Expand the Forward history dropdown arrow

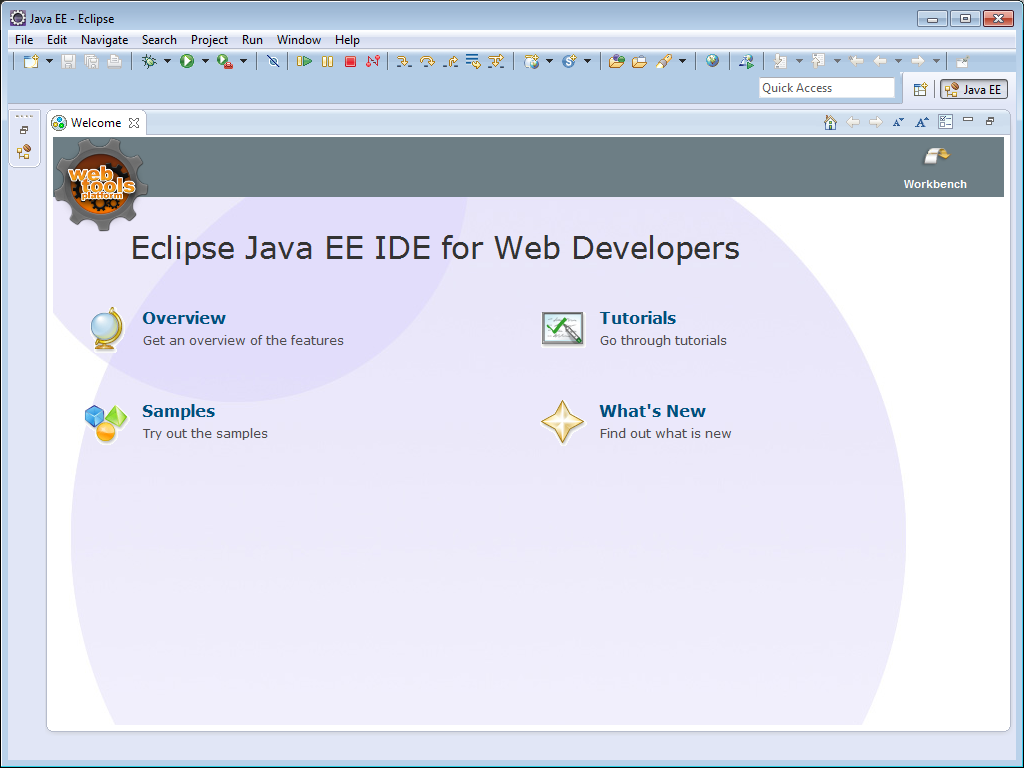(936, 61)
